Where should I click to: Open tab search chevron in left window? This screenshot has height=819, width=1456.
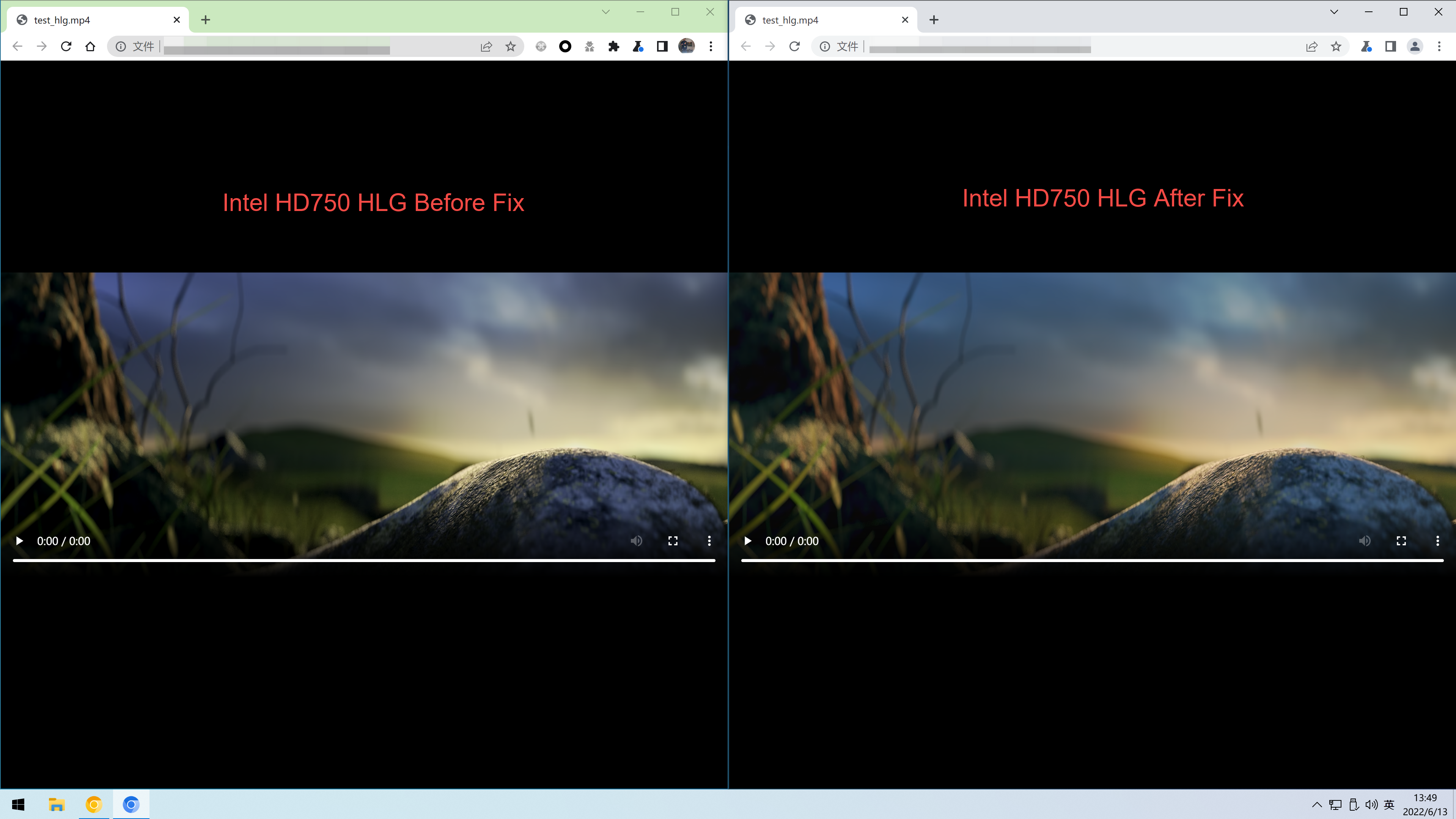tap(606, 12)
